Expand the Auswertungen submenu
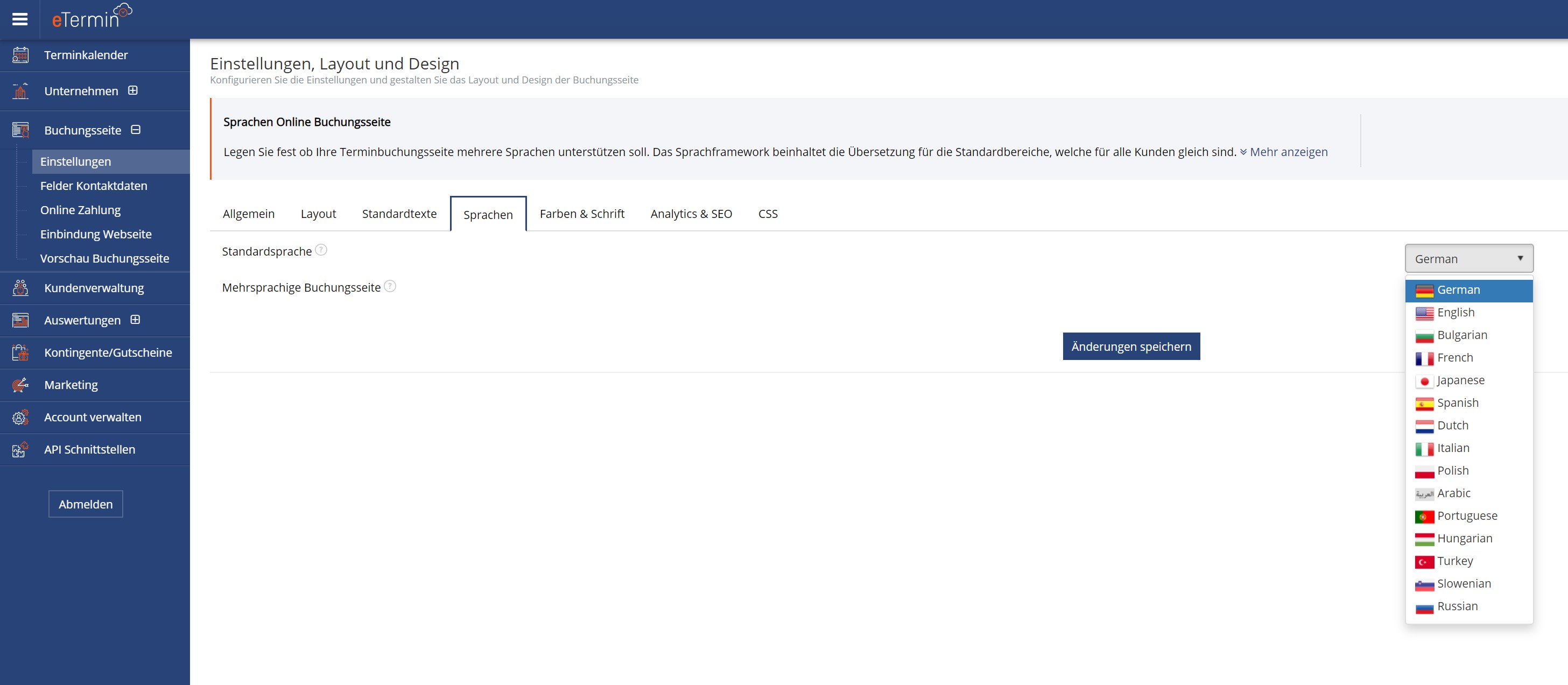Screen dimensions: 1568x685 point(135,320)
